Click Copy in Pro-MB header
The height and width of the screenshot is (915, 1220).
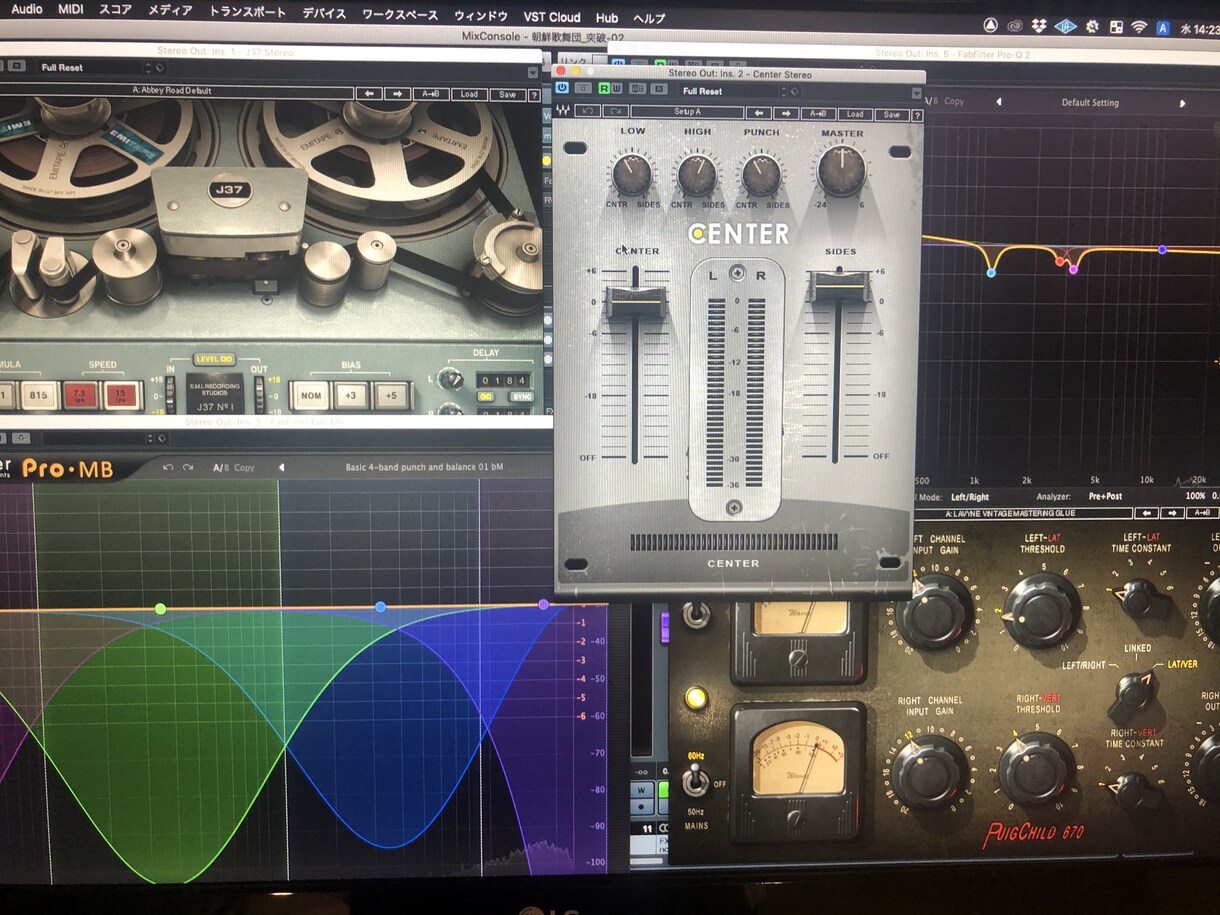click(x=245, y=467)
